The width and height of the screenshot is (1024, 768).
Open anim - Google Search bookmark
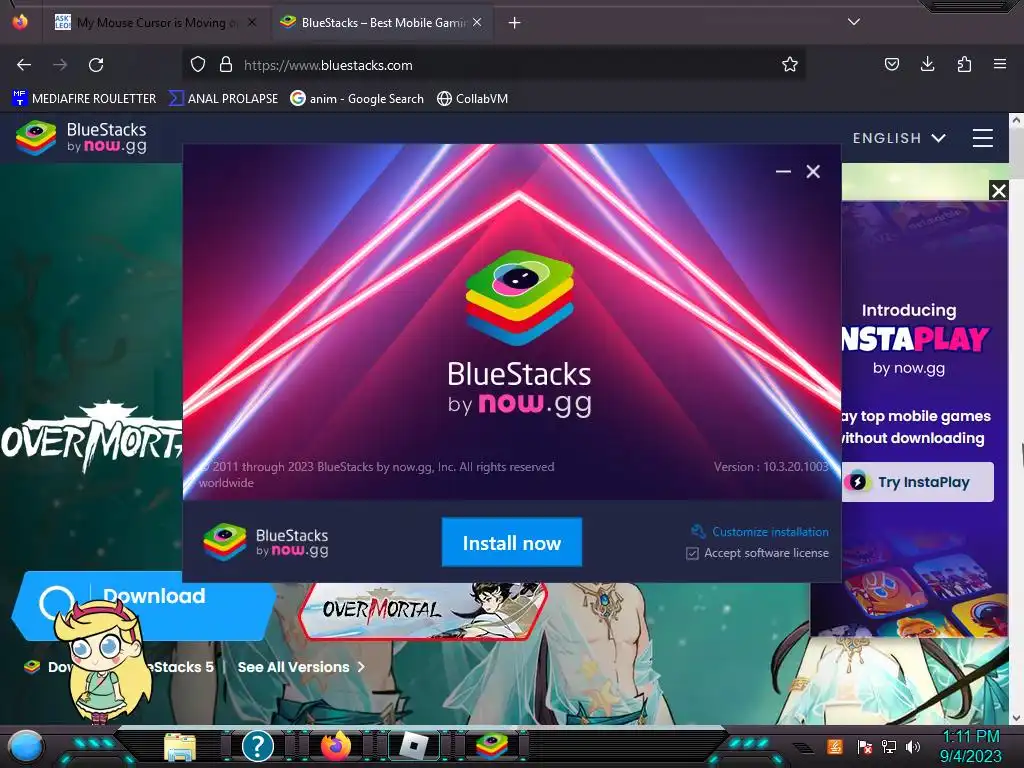click(357, 99)
